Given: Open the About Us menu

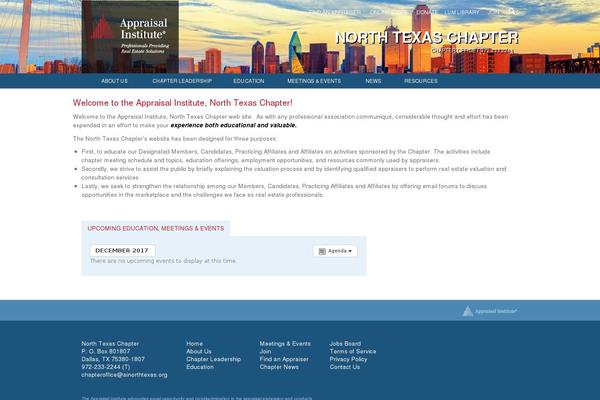Looking at the screenshot, I should 114,81.
